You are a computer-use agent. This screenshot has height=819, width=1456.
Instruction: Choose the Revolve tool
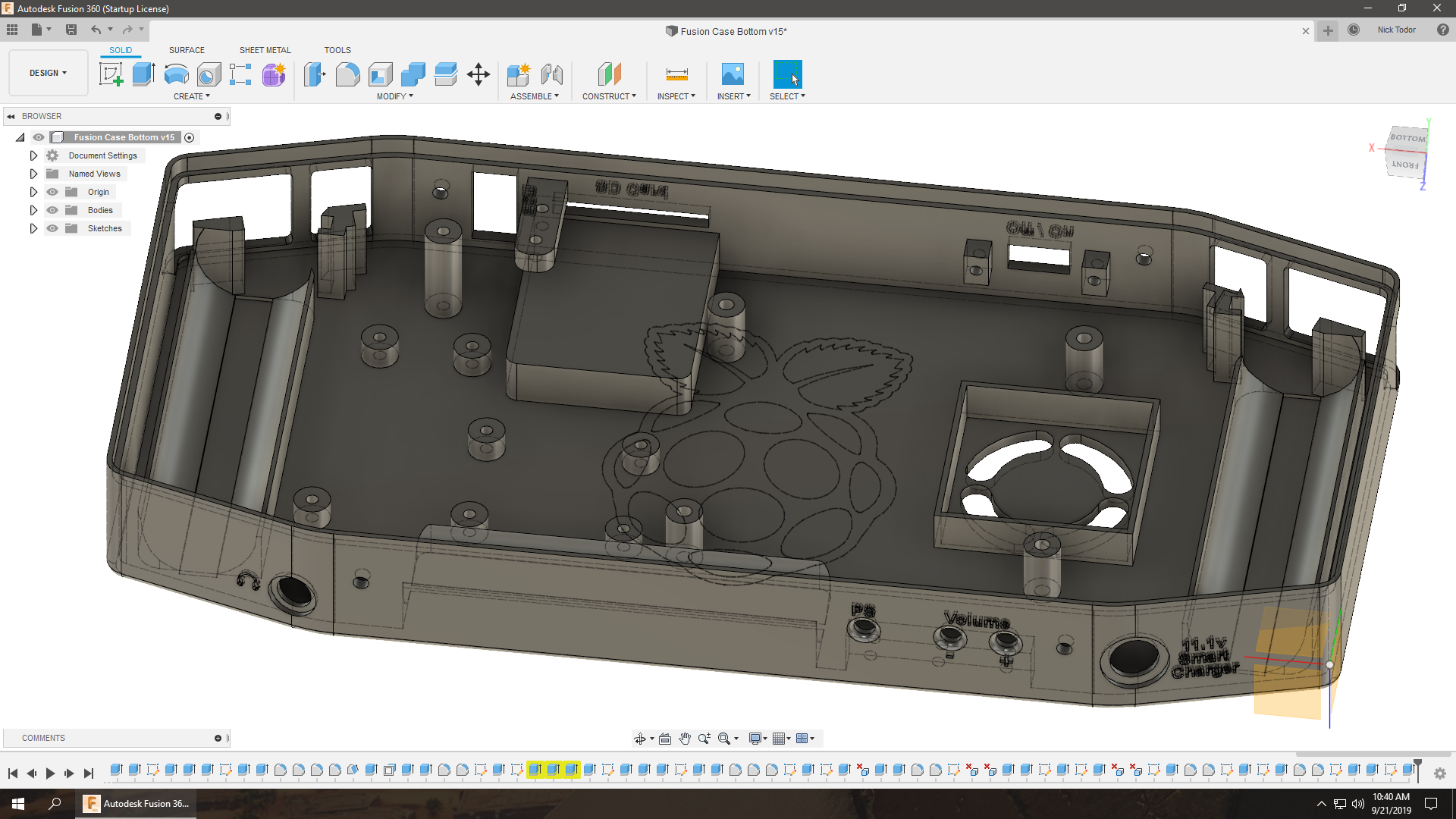(x=176, y=74)
